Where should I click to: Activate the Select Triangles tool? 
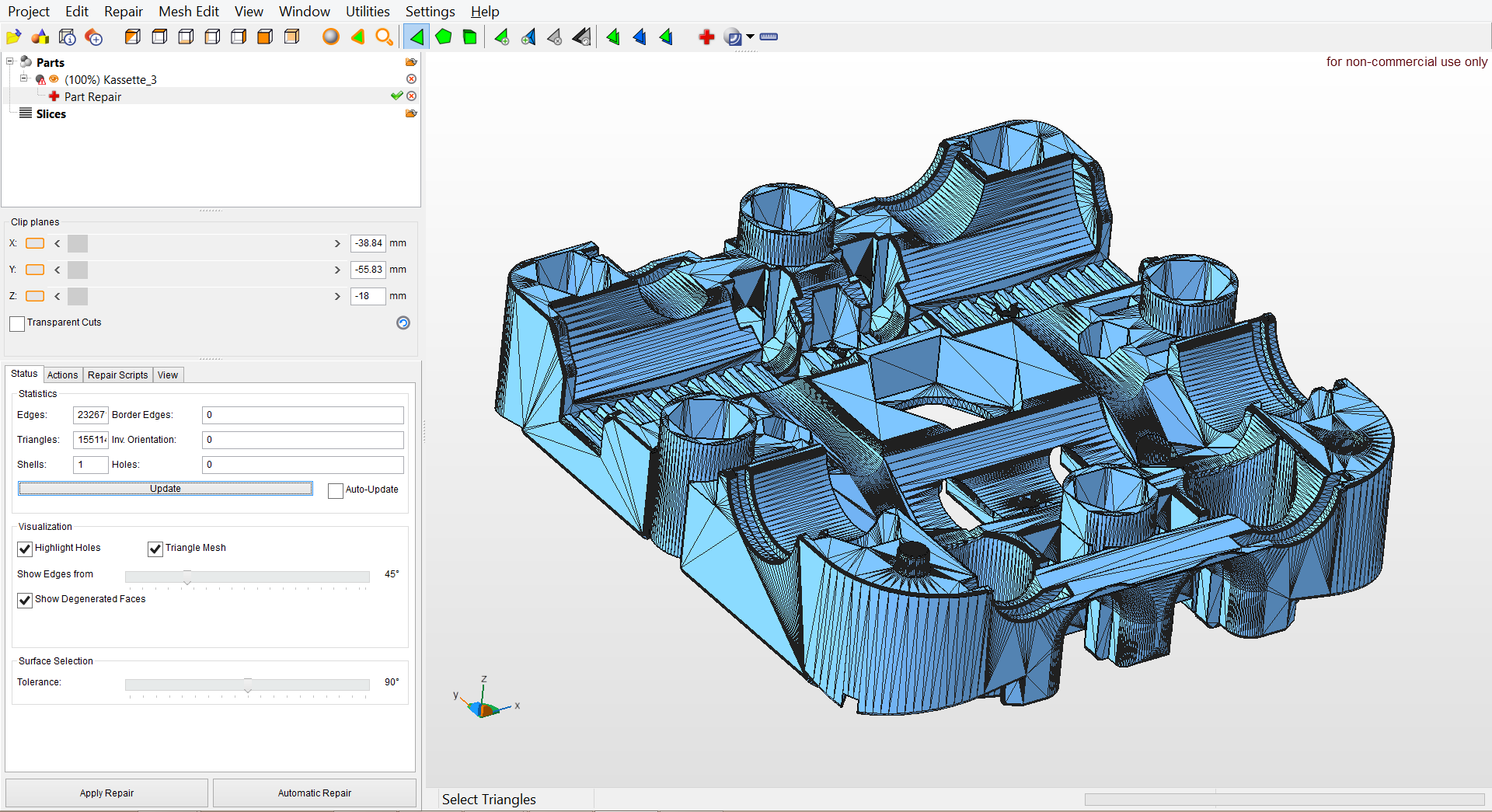pyautogui.click(x=417, y=37)
